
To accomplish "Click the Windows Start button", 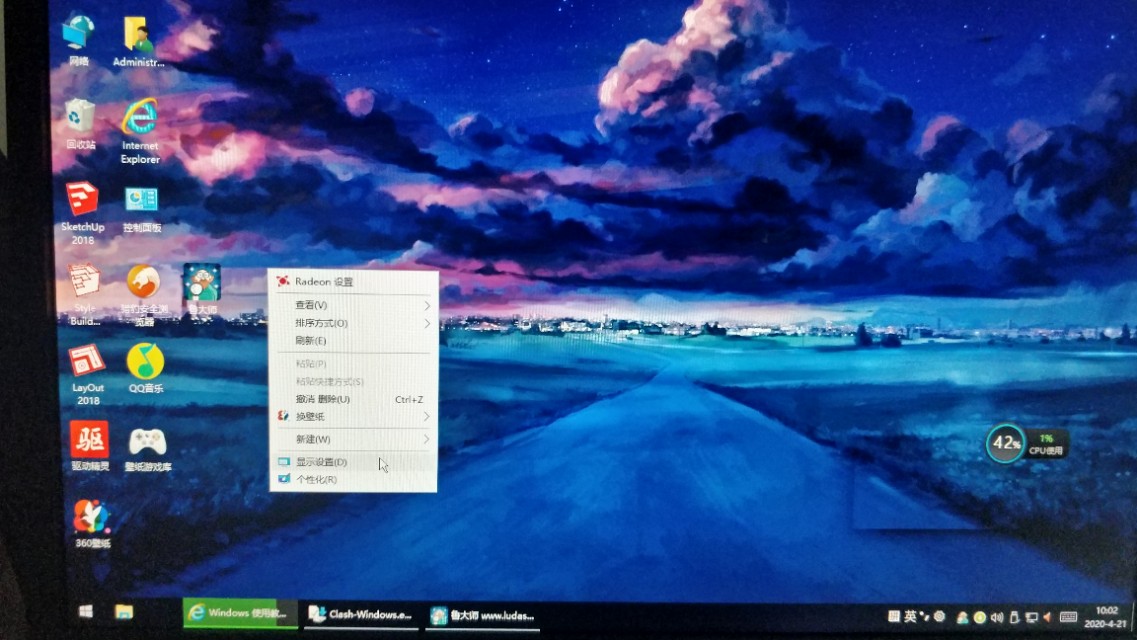I will click(86, 611).
